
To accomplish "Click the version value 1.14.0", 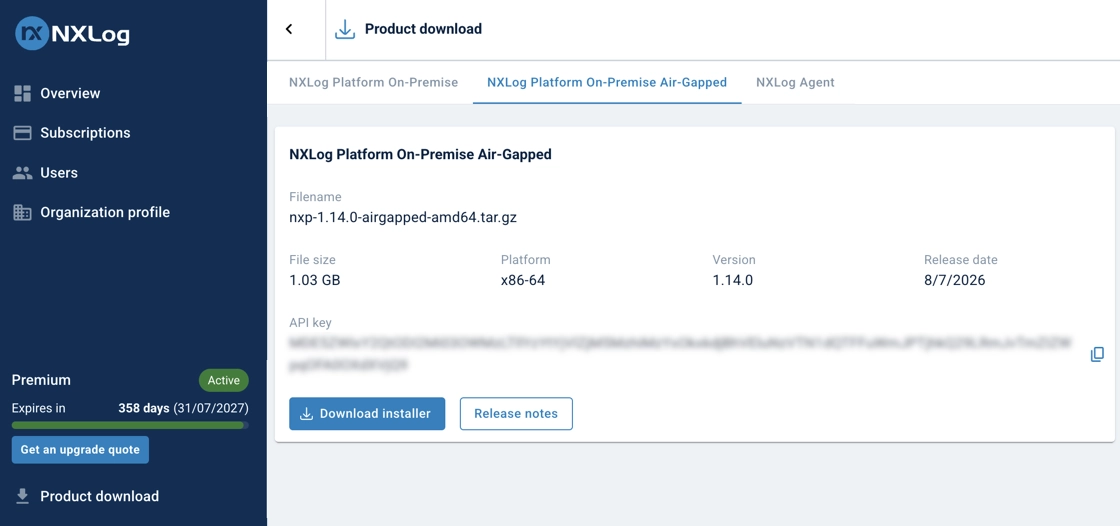I will 732,280.
